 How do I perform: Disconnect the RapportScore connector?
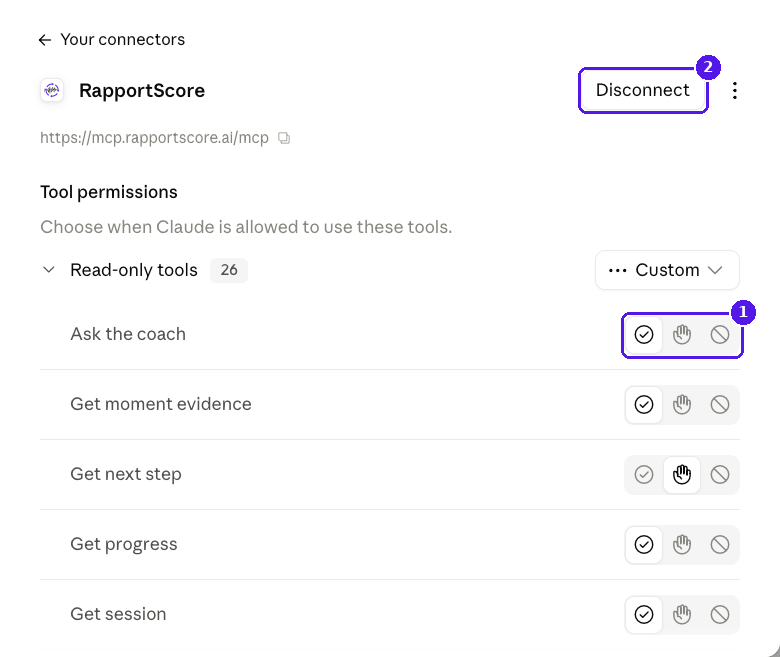pyautogui.click(x=643, y=90)
